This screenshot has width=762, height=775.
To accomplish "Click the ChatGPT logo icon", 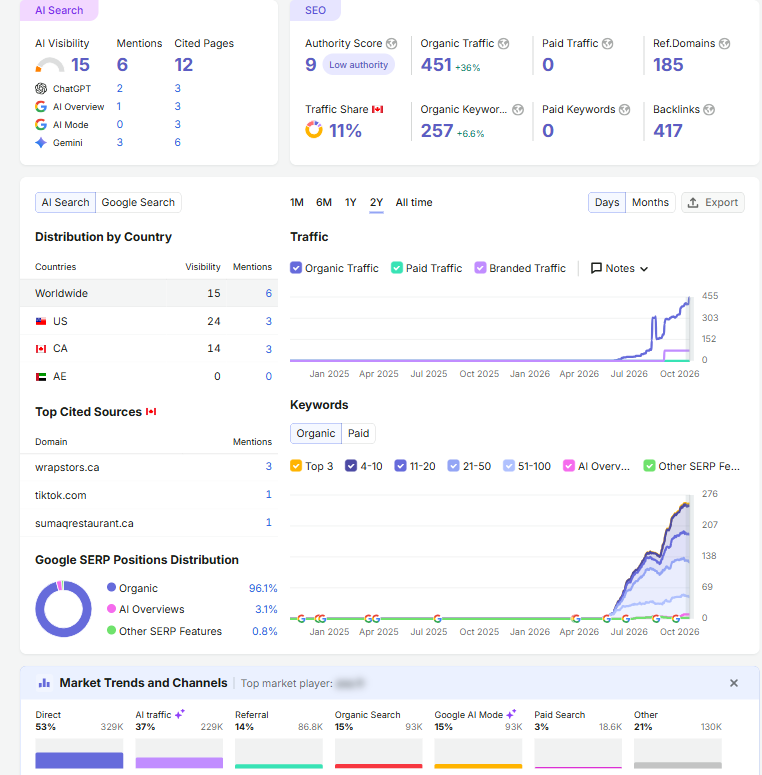I will [41, 88].
